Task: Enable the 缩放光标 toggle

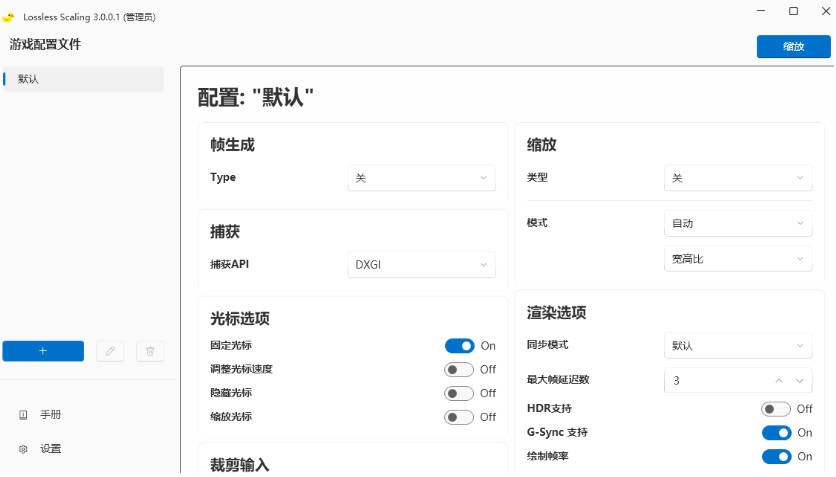Action: (459, 417)
